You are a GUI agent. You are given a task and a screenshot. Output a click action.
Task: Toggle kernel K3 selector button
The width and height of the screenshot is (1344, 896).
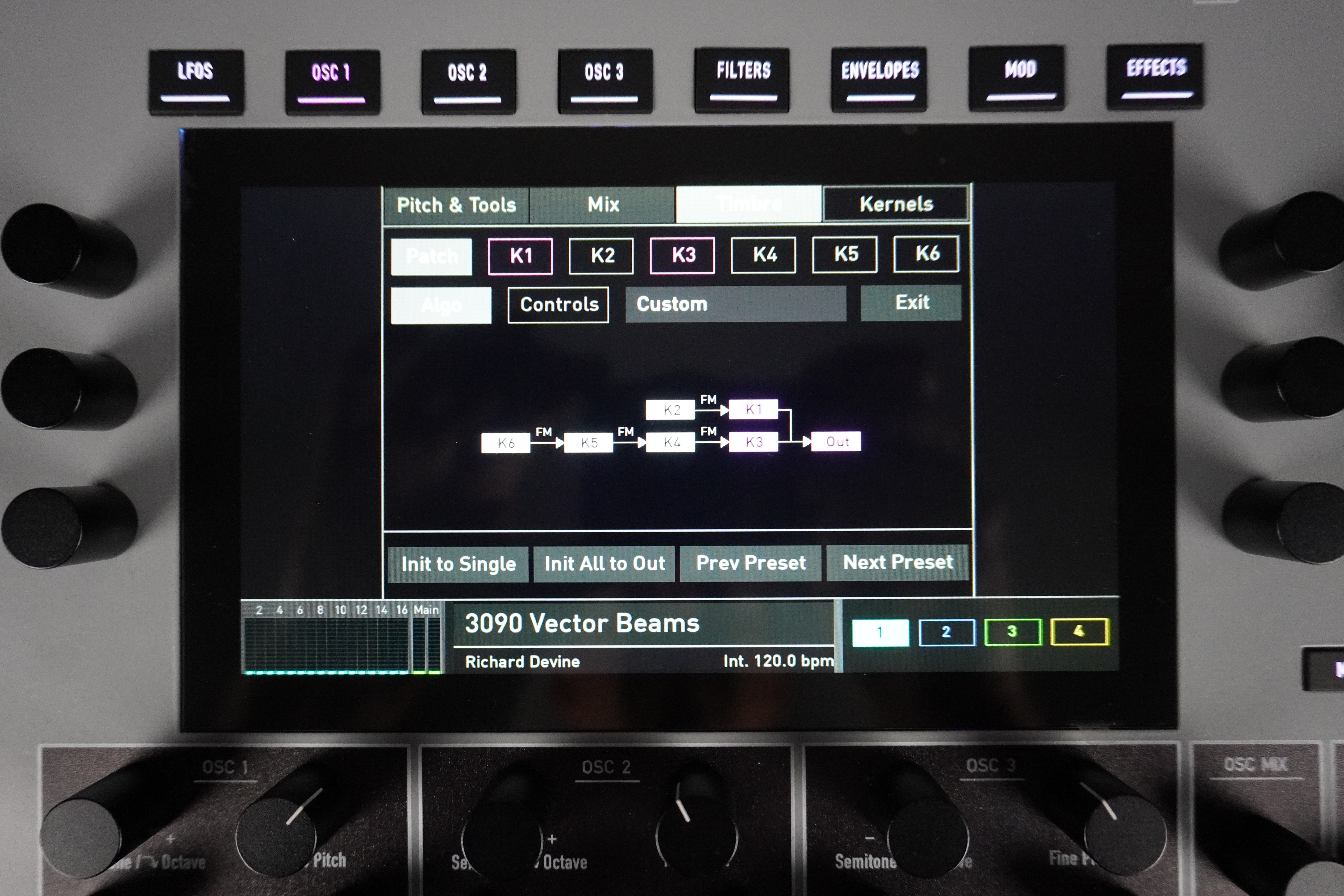[682, 255]
